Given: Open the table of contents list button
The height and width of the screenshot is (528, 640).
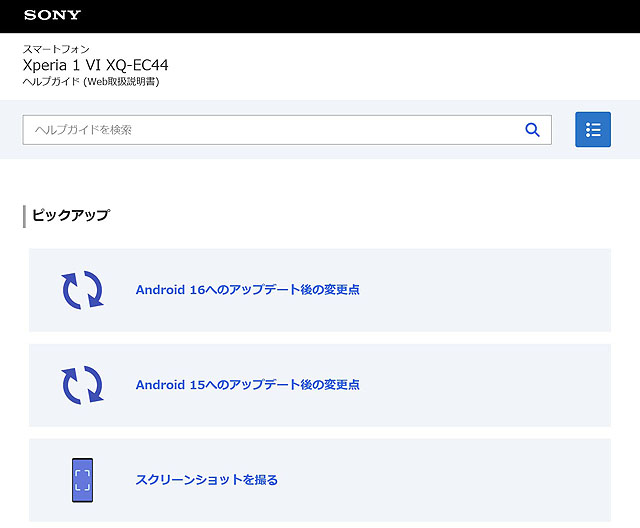Looking at the screenshot, I should tap(593, 130).
